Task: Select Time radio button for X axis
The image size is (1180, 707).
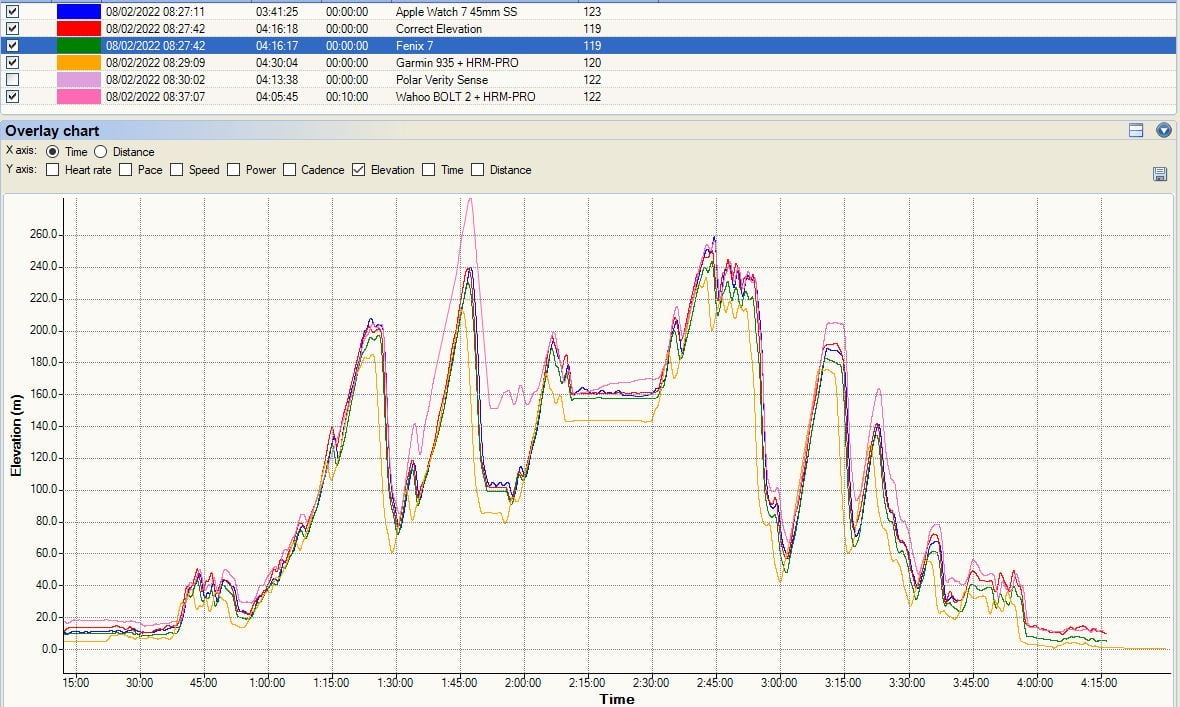Action: [52, 152]
